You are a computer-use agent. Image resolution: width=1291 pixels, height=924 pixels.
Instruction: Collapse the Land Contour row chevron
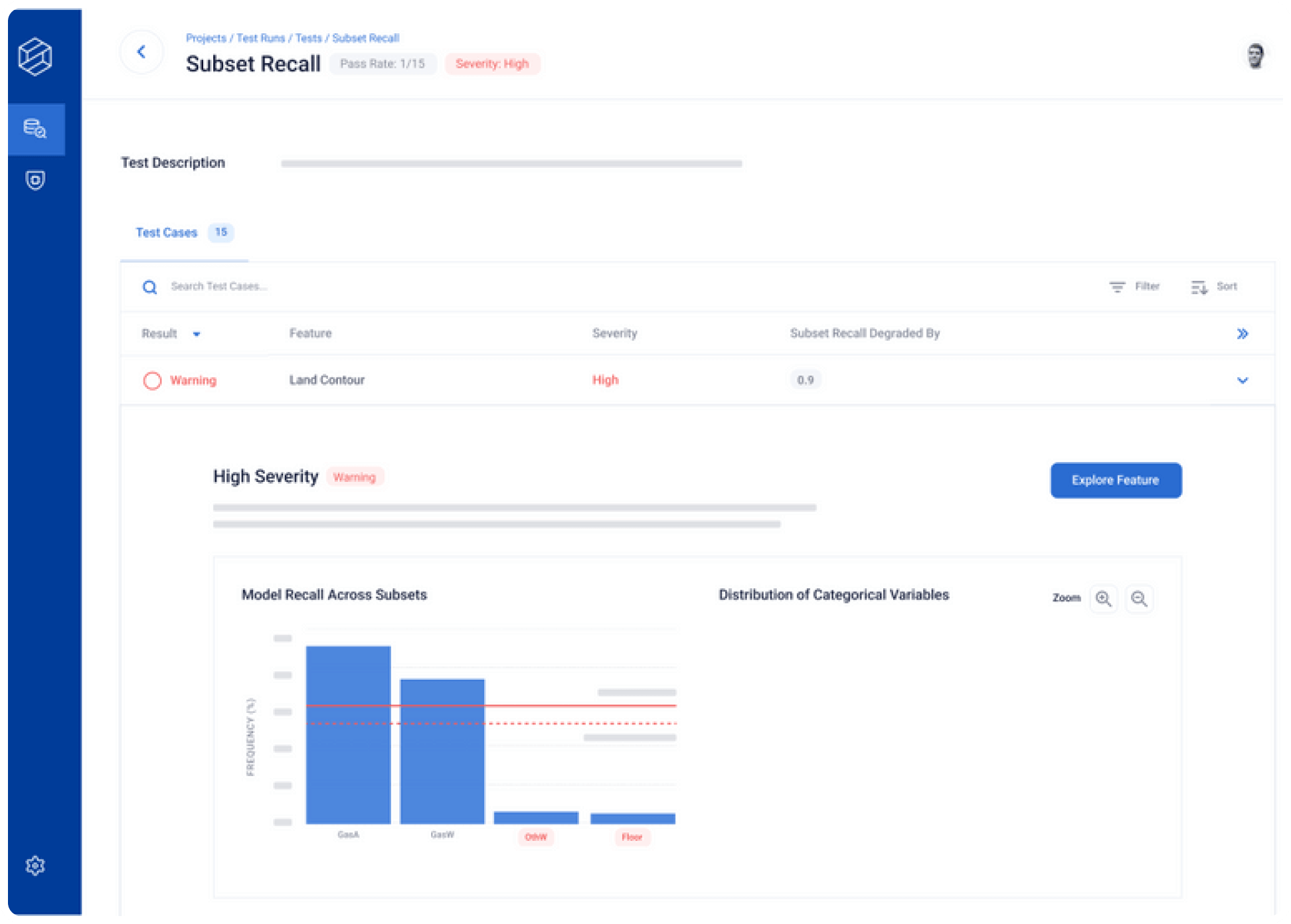click(x=1243, y=380)
